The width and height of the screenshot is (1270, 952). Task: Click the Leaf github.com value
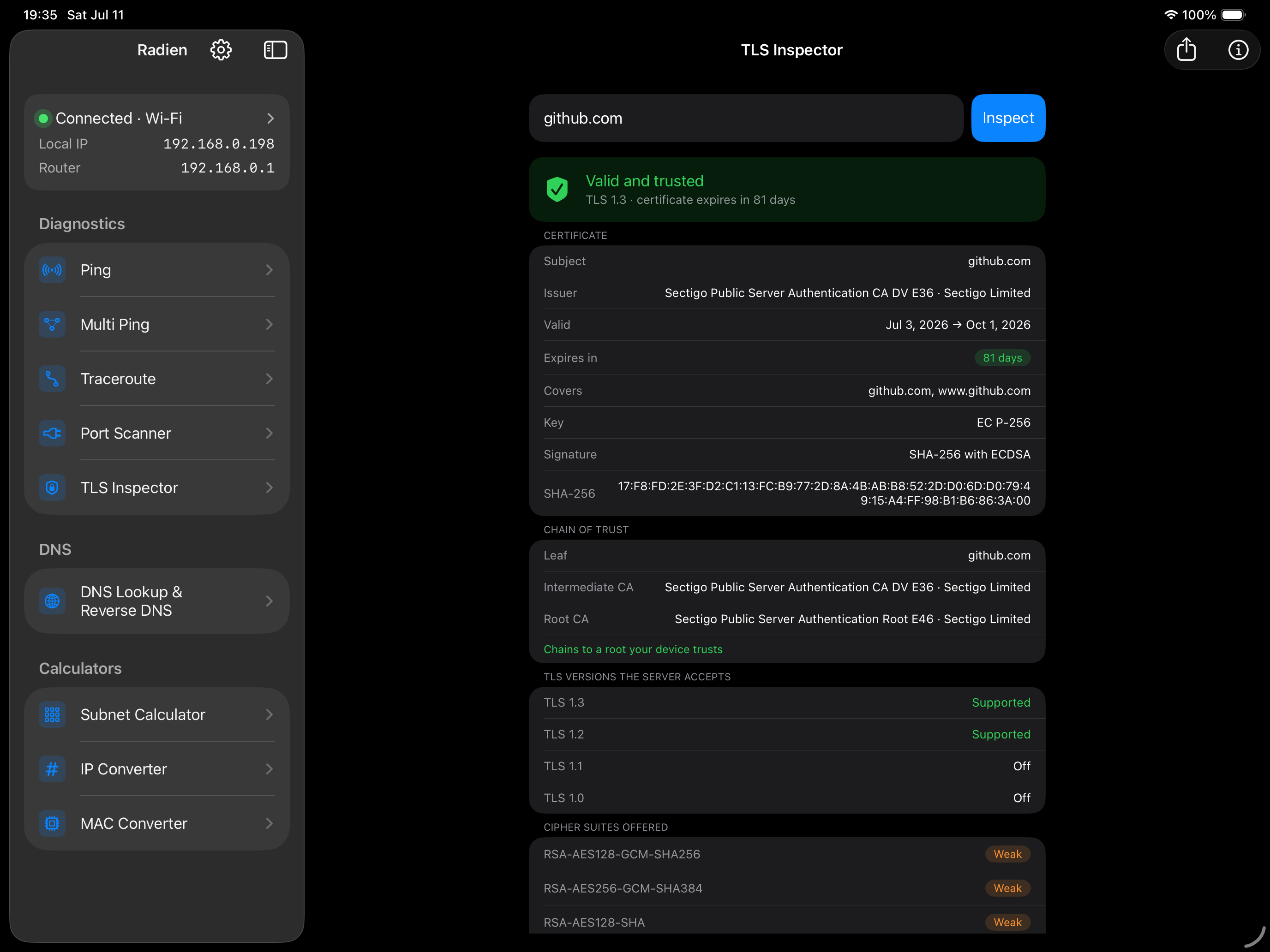tap(999, 555)
